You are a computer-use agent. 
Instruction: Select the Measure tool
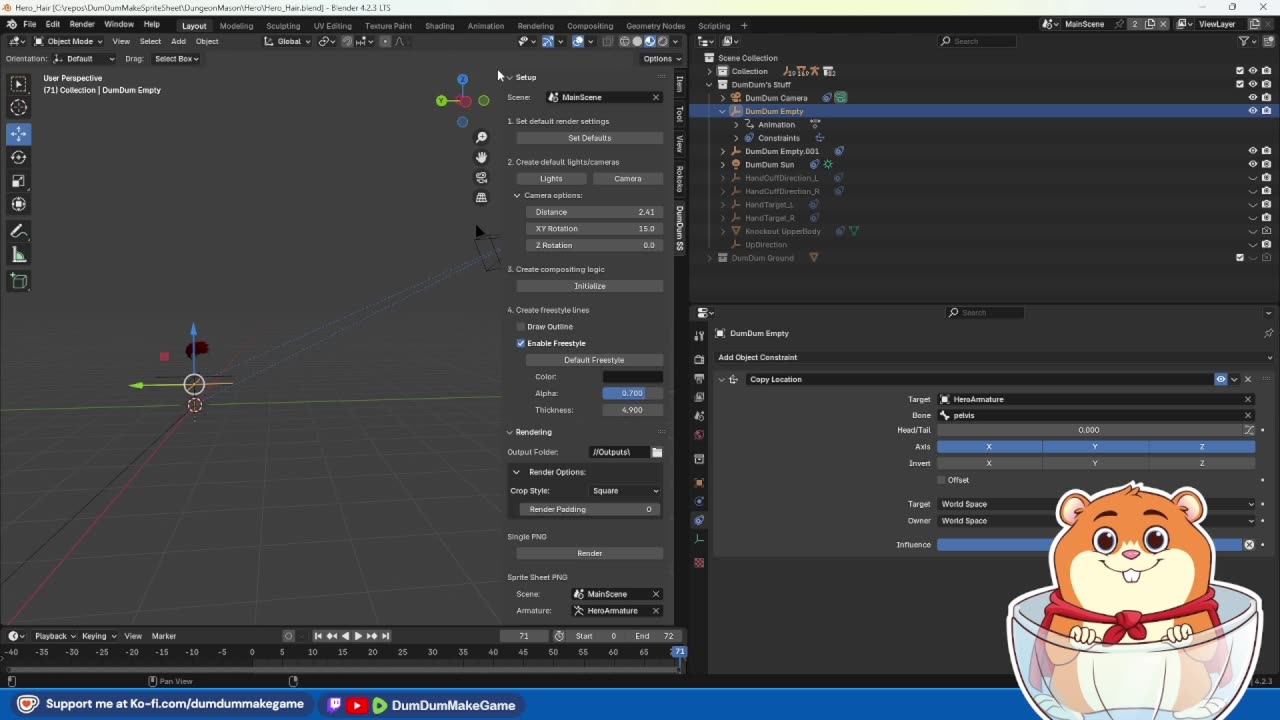[x=18, y=255]
